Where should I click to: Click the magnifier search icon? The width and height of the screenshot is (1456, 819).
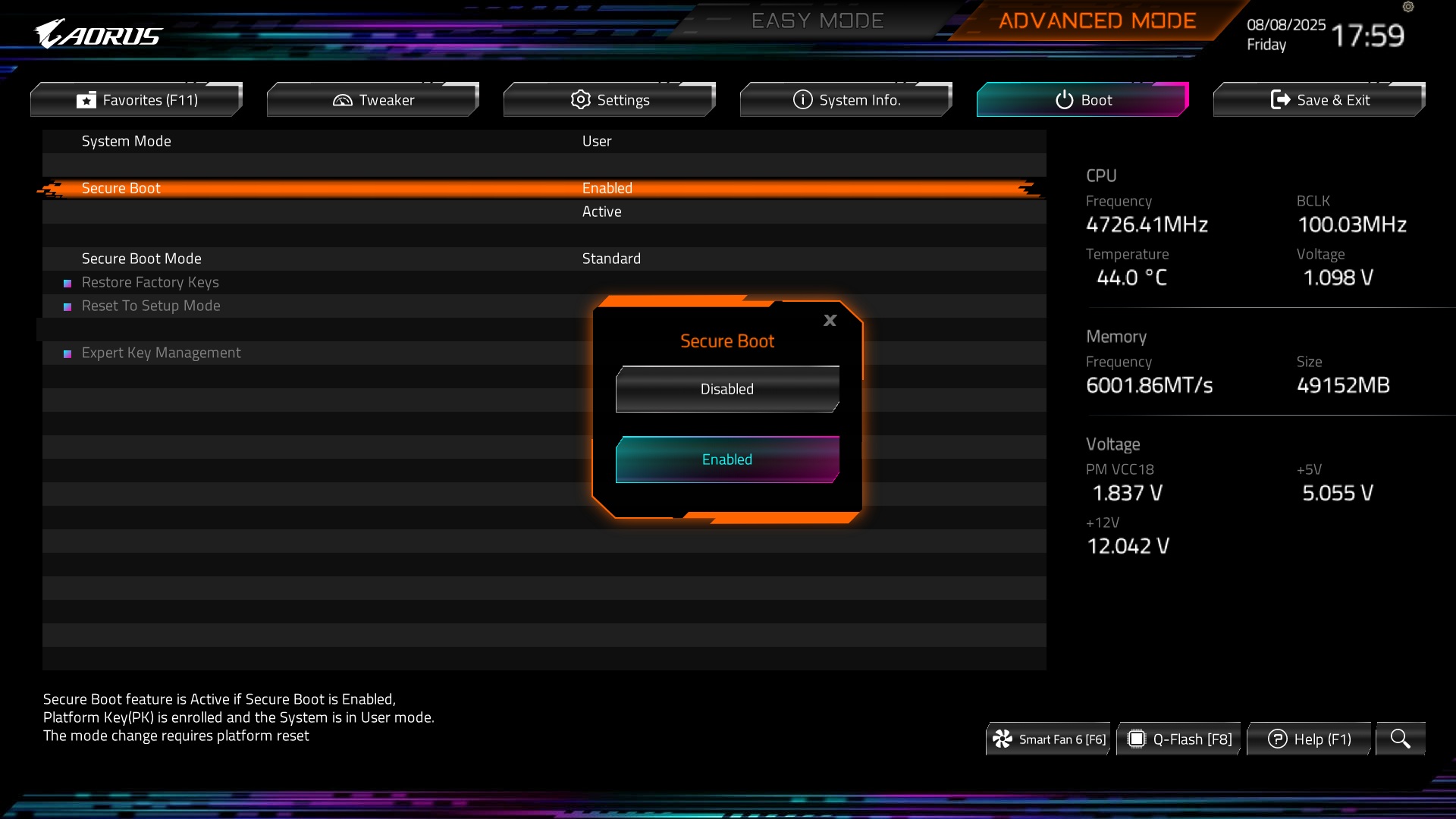point(1401,739)
